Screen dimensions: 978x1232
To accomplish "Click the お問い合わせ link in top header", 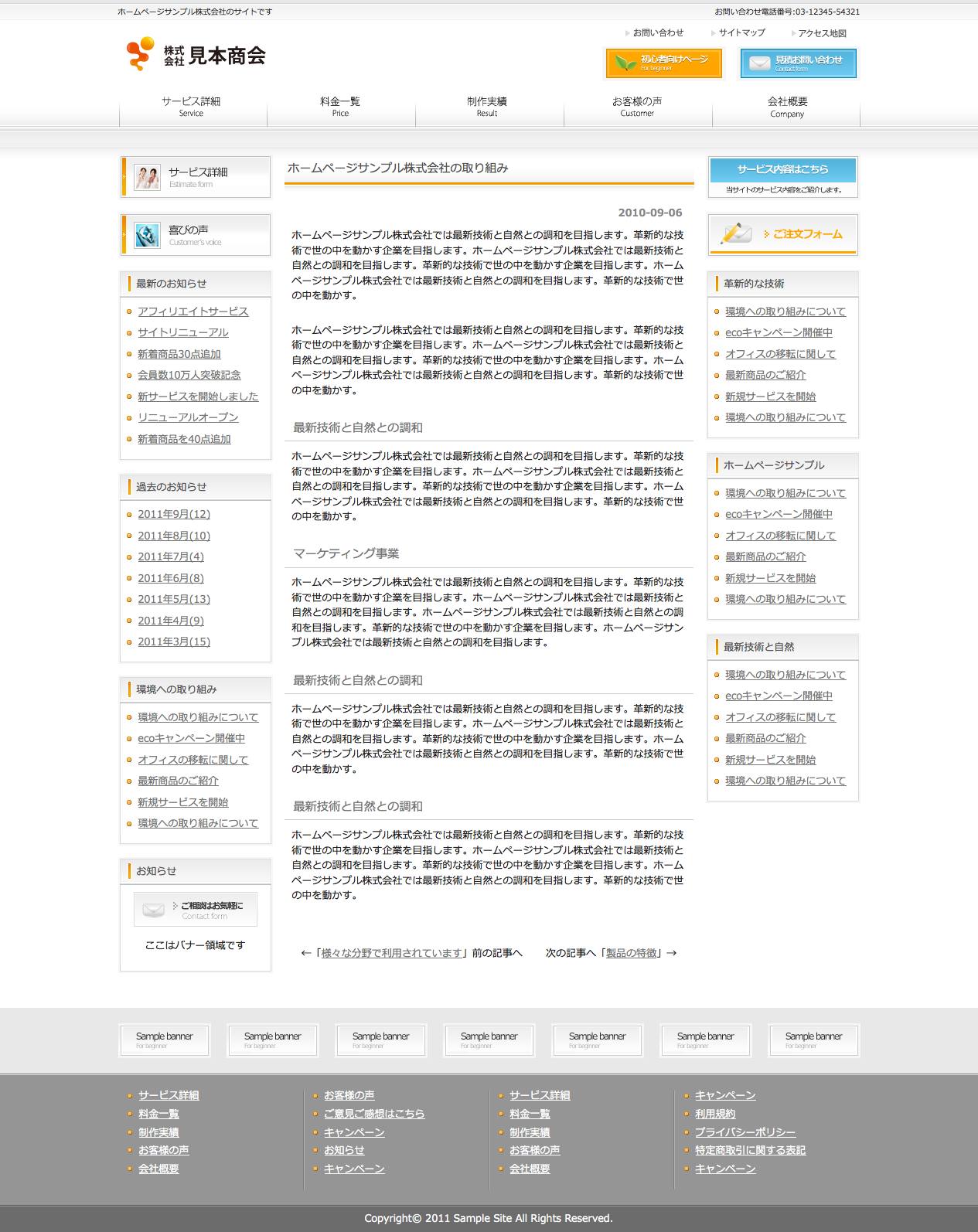I will pos(658,32).
